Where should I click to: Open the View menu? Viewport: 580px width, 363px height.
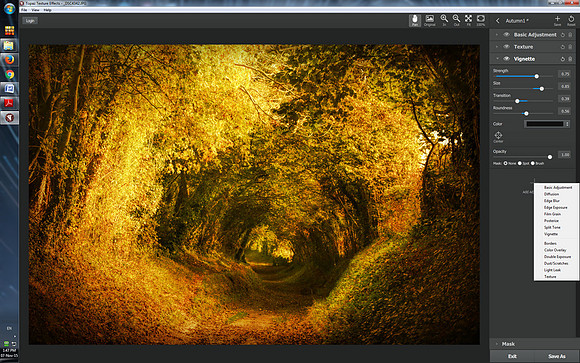point(35,10)
